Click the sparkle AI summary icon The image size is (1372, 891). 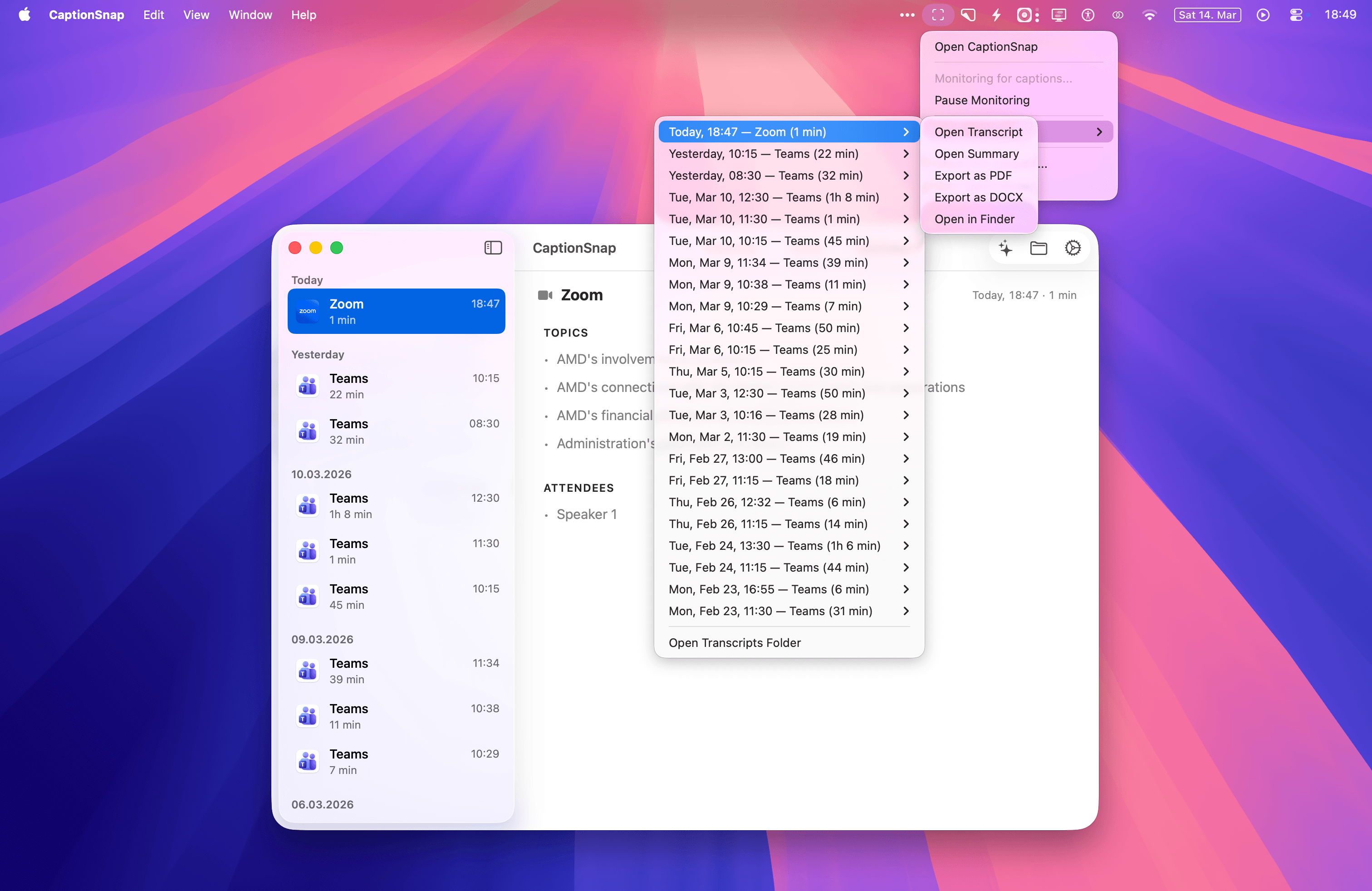pos(1005,248)
